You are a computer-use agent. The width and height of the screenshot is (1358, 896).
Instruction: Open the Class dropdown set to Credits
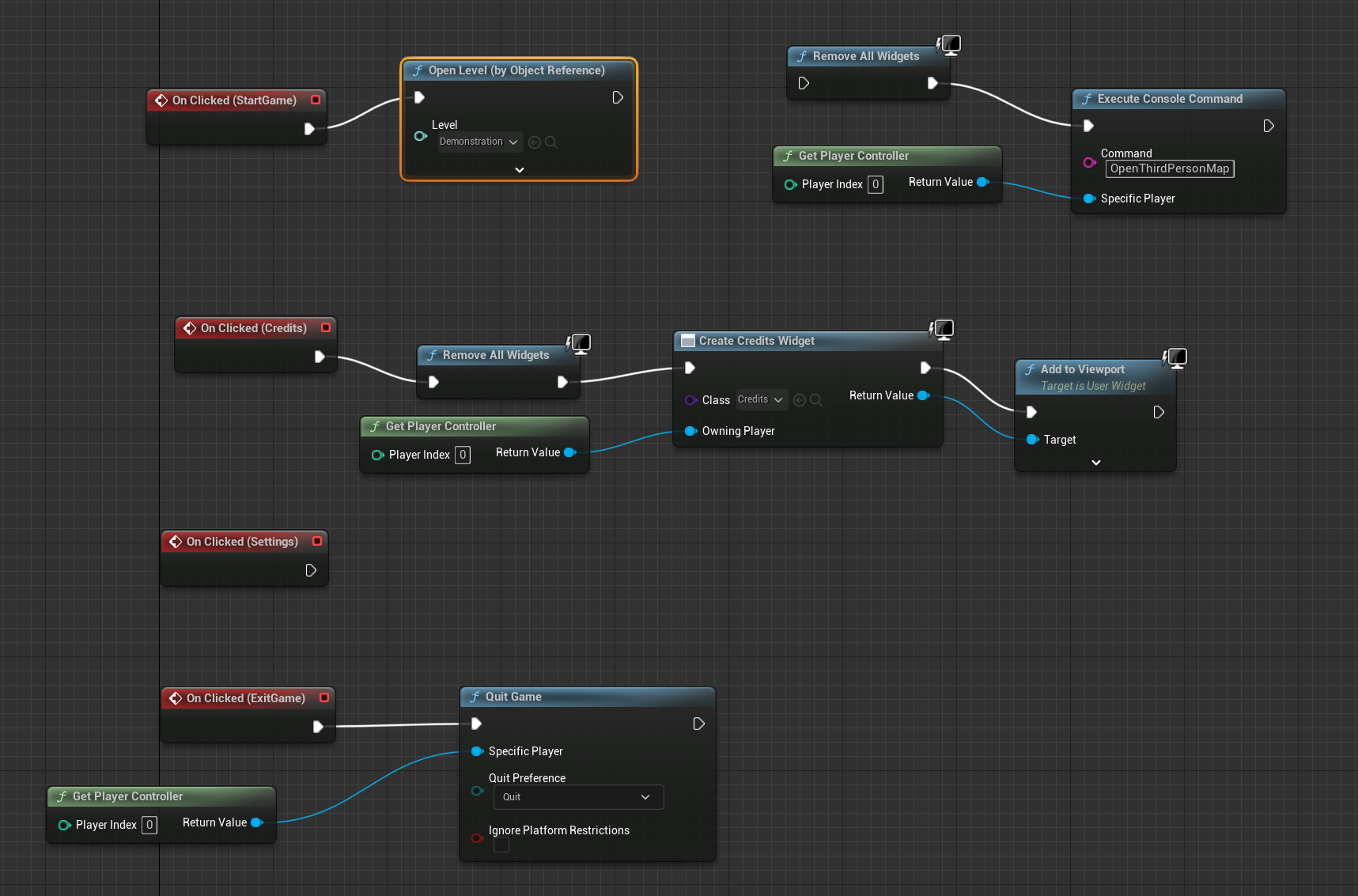[x=761, y=400]
